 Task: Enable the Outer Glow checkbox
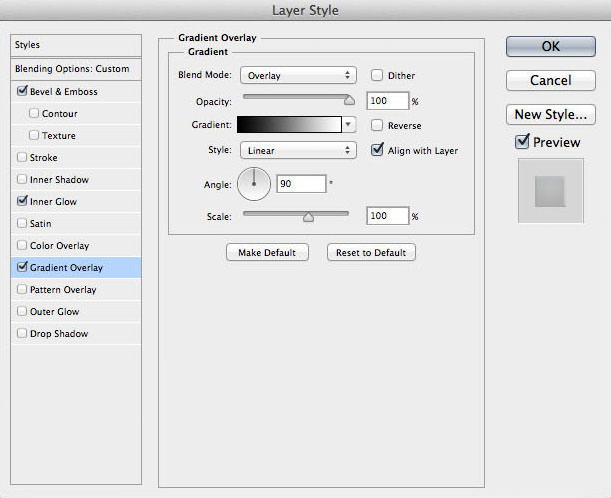pos(22,311)
